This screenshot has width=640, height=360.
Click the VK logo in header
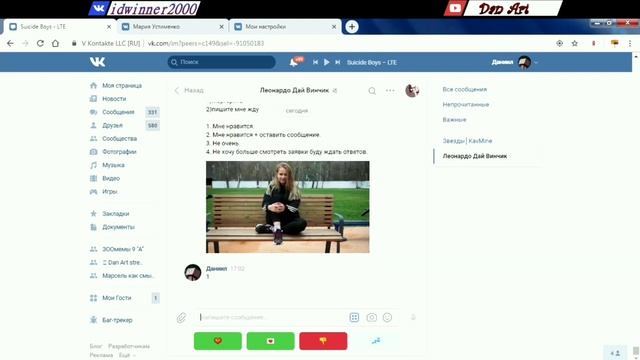click(x=98, y=62)
